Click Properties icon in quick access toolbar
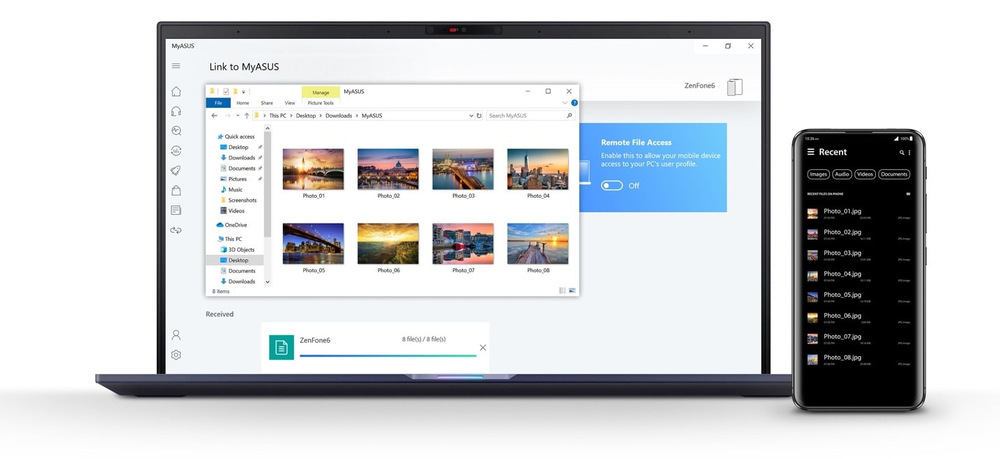This screenshot has height=459, width=1000. (x=226, y=91)
